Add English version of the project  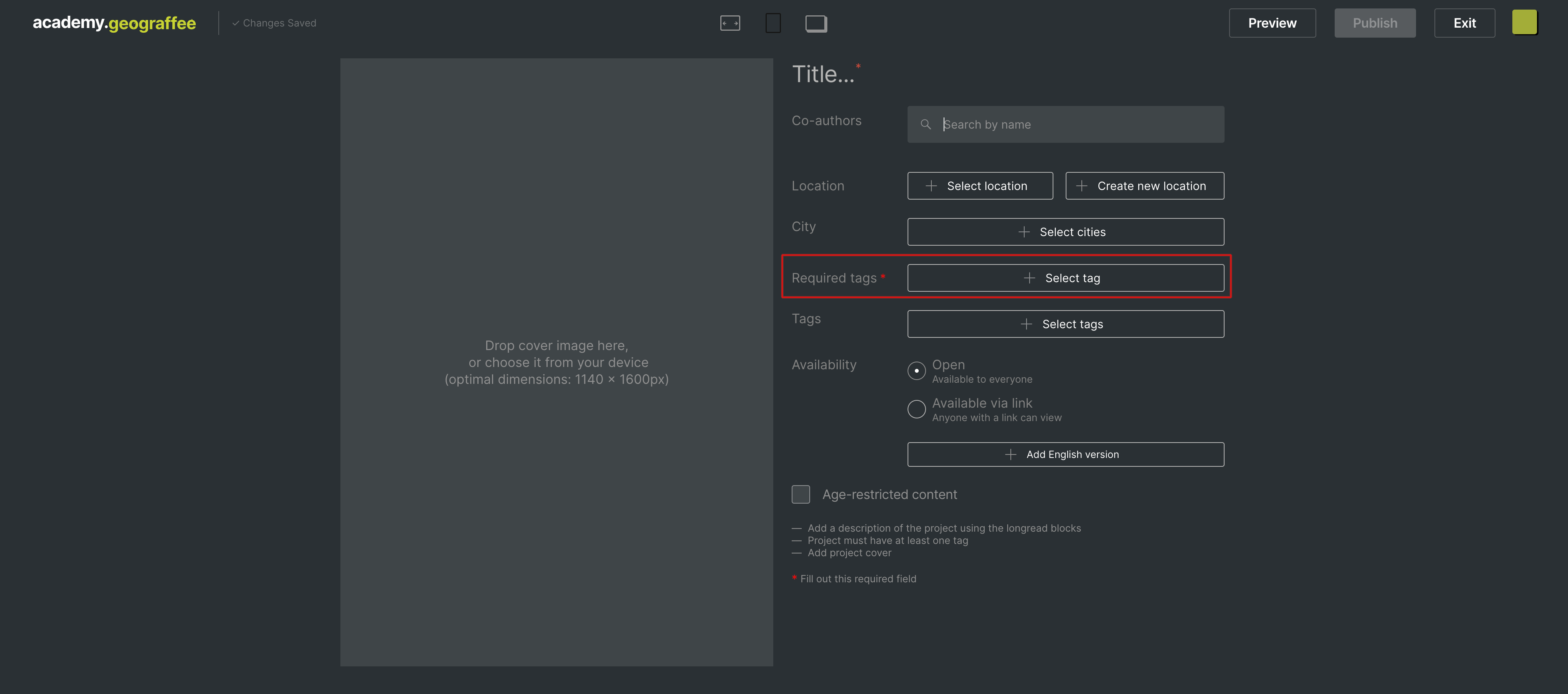point(1065,455)
